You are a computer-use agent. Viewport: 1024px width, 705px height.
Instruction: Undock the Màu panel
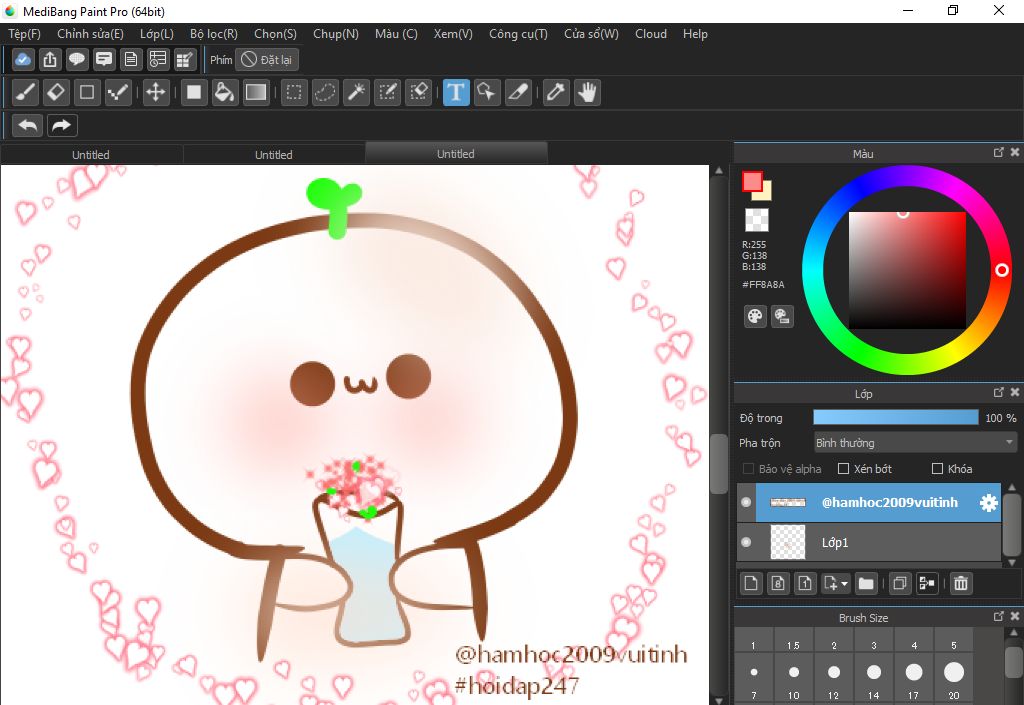999,152
